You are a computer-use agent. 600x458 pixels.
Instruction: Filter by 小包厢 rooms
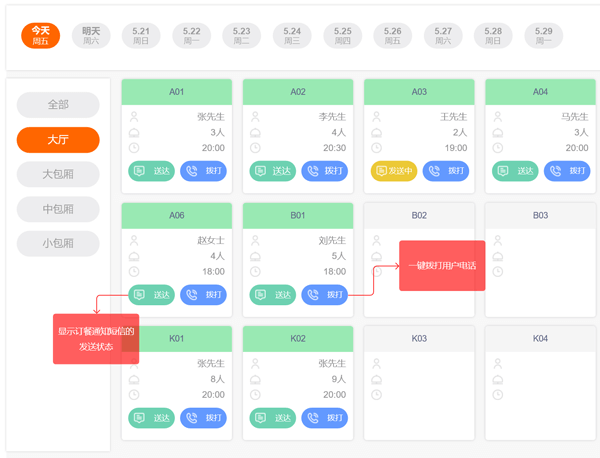point(58,243)
